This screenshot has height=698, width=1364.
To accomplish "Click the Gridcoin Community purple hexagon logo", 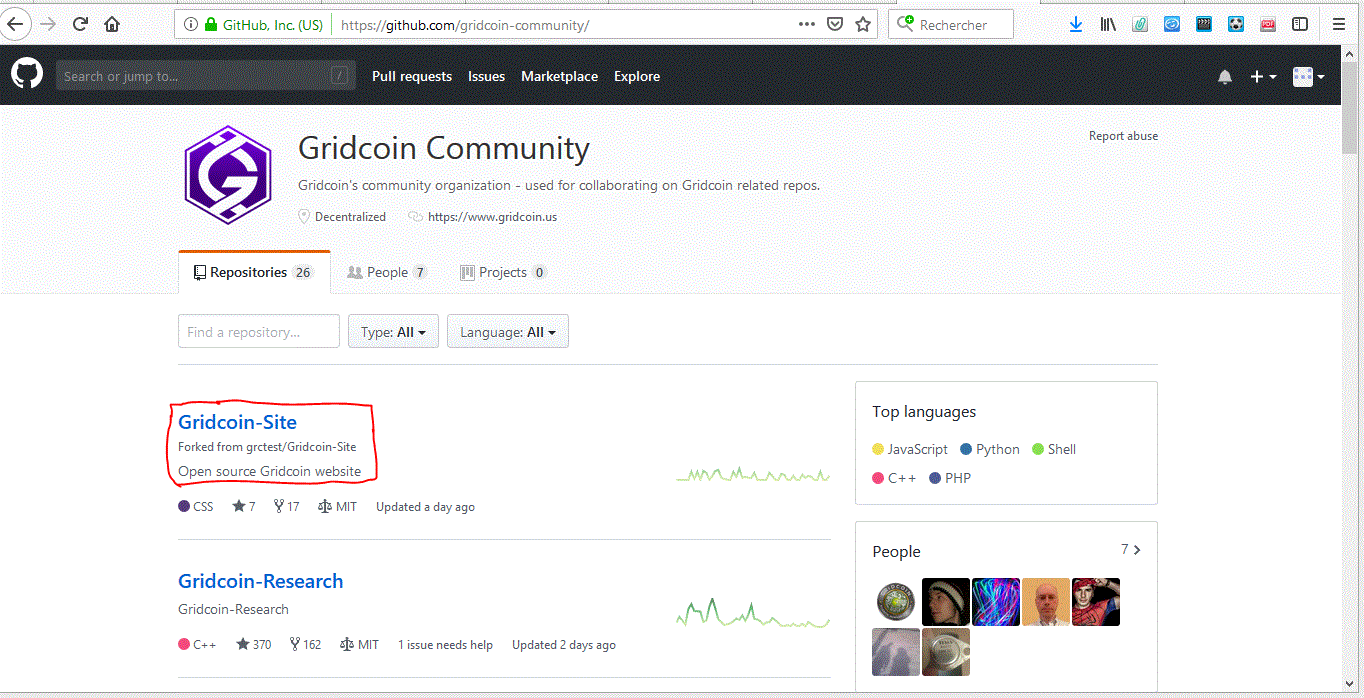I will (228, 175).
